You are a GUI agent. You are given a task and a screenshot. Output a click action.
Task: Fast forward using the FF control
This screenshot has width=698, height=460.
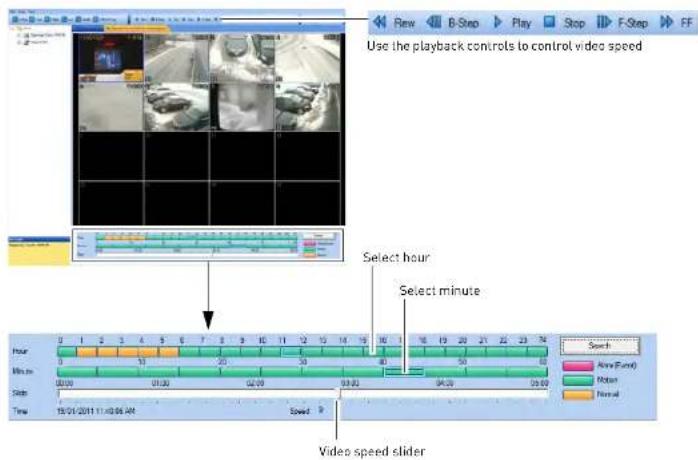click(x=677, y=22)
